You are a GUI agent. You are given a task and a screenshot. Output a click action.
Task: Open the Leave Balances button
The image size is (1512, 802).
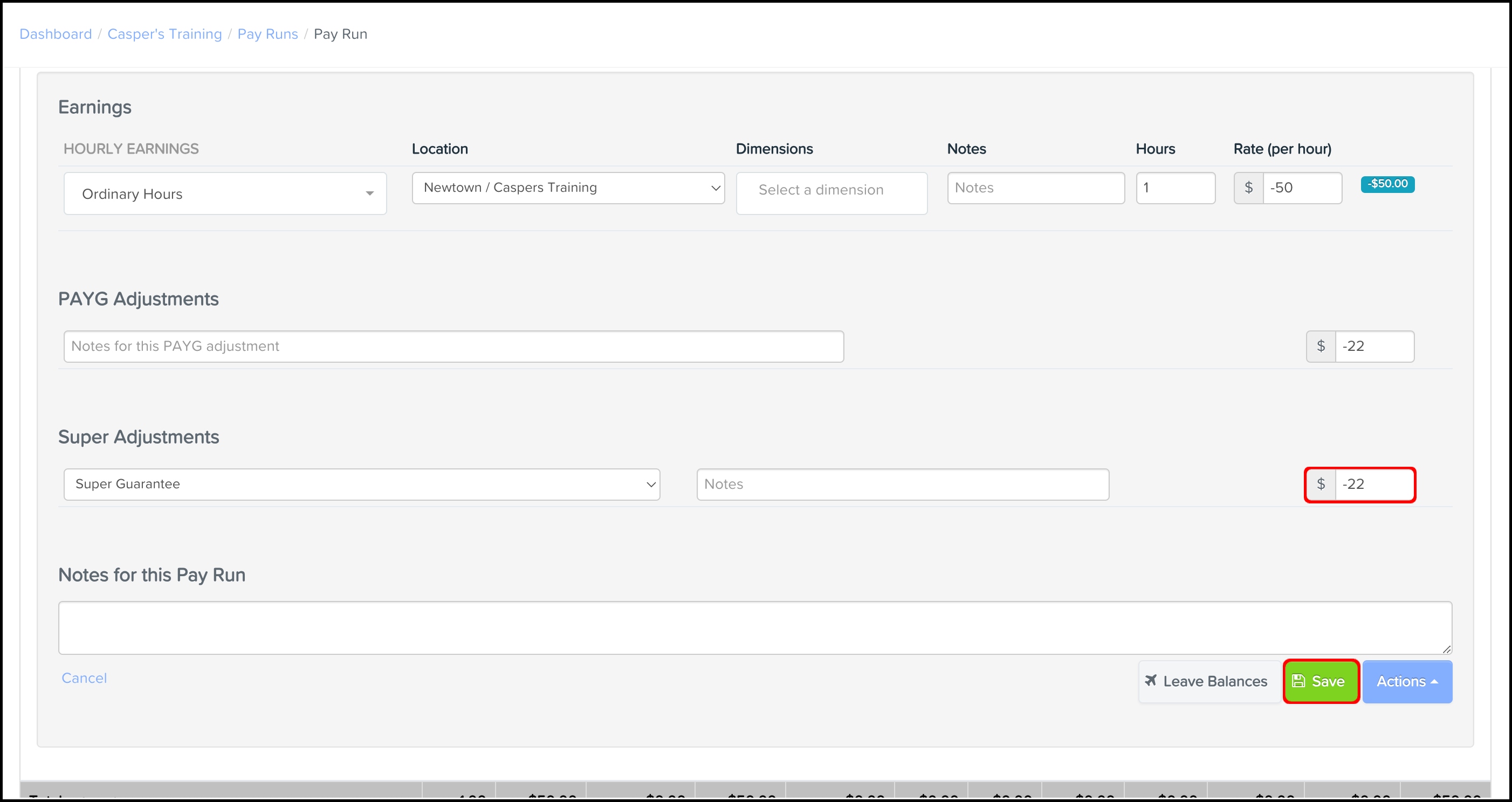click(x=1209, y=681)
